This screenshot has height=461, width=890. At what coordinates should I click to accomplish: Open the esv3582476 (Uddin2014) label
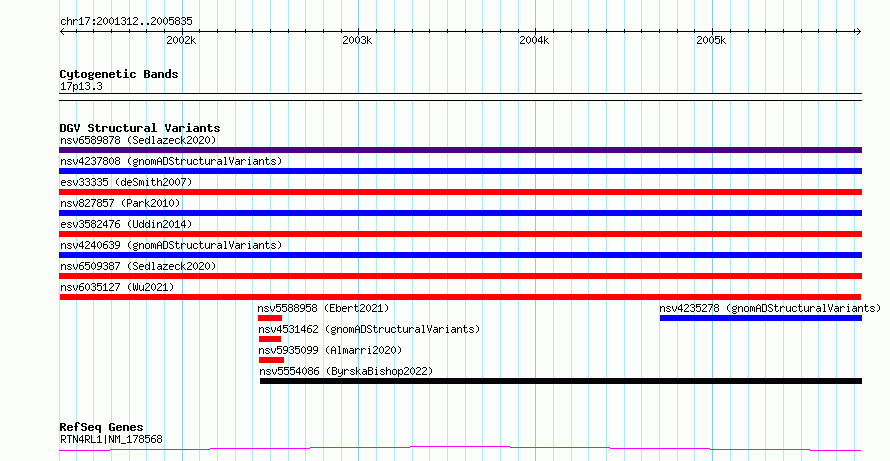coord(126,224)
